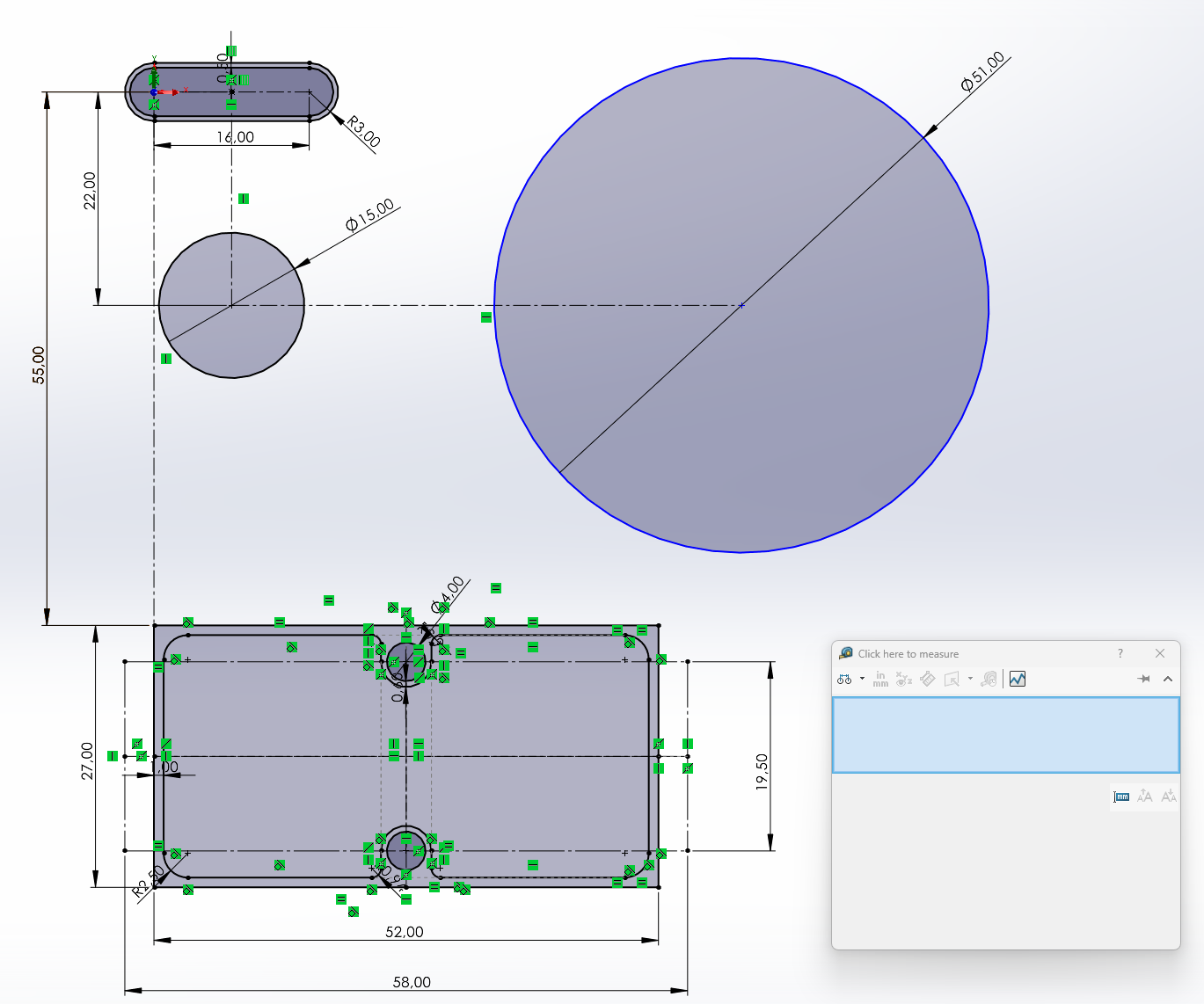
Task: Click the Create Sensor graph icon
Action: click(1018, 679)
